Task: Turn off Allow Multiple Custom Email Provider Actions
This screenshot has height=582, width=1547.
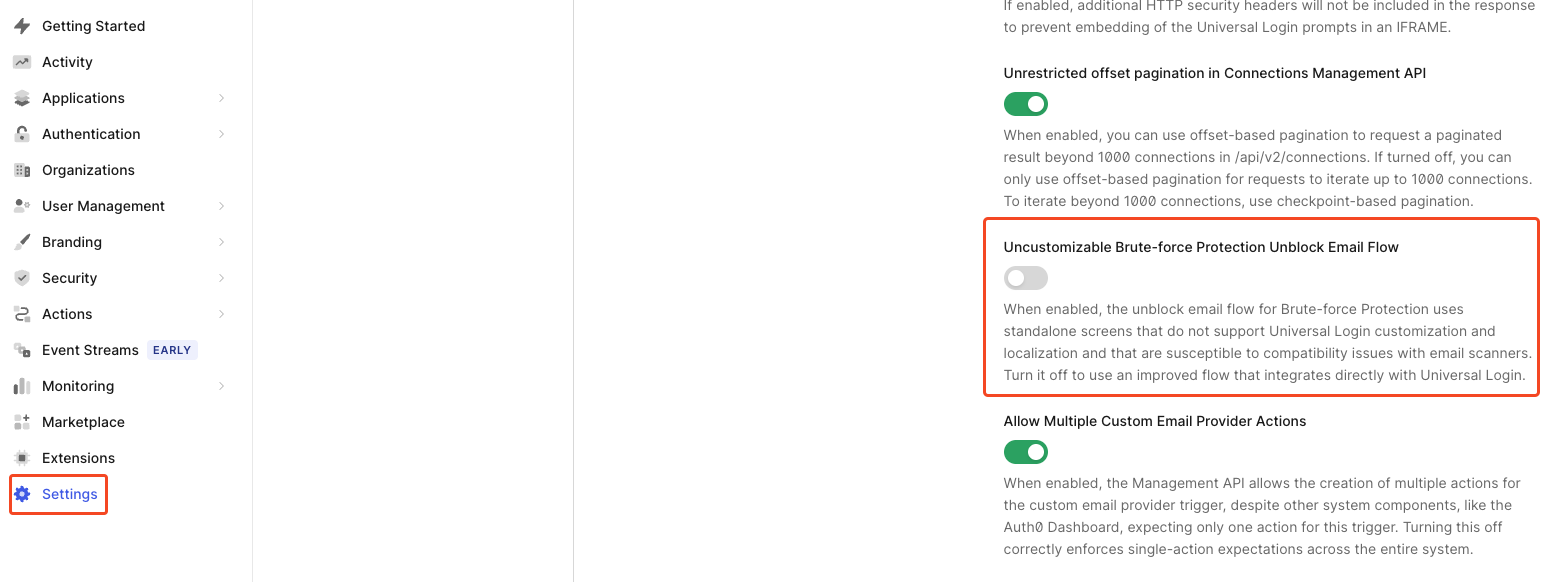Action: (x=1025, y=452)
